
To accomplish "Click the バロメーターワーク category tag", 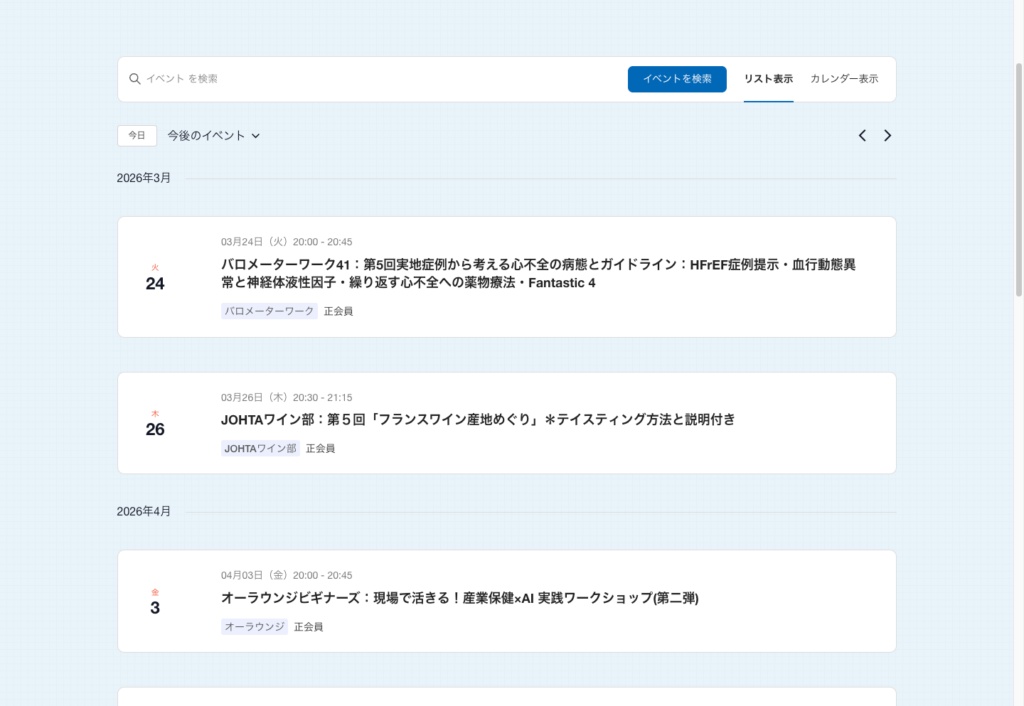I will 269,311.
